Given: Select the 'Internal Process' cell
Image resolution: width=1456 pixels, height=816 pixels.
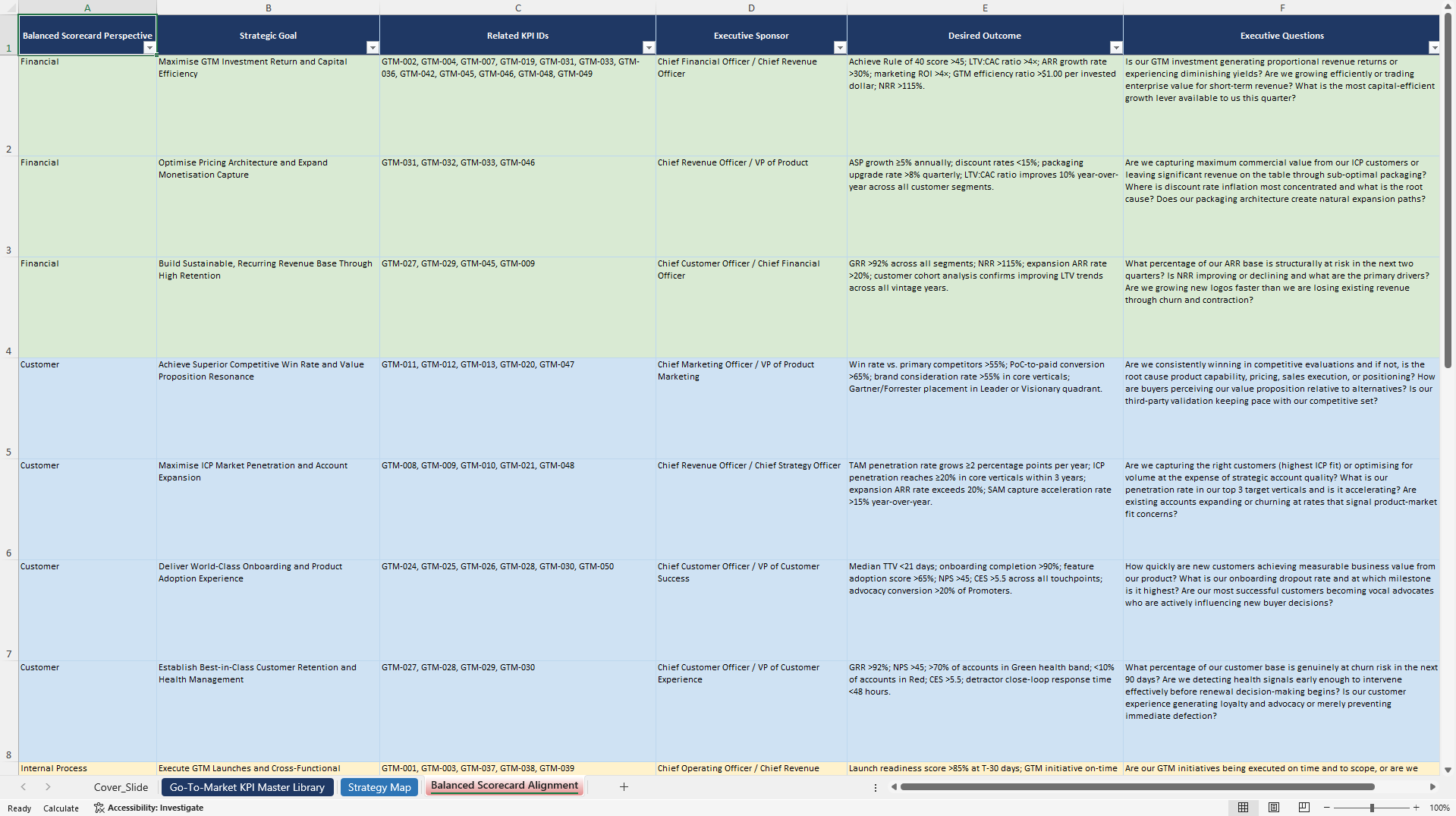Looking at the screenshot, I should 87,768.
